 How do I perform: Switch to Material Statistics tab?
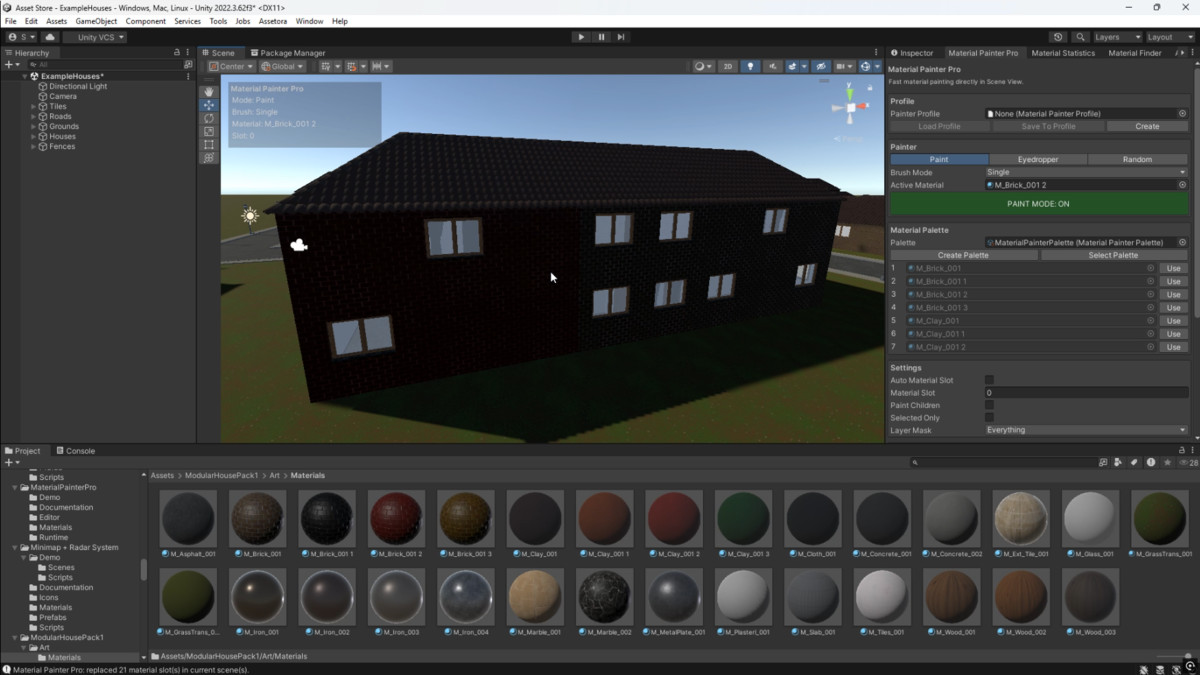pos(1063,53)
